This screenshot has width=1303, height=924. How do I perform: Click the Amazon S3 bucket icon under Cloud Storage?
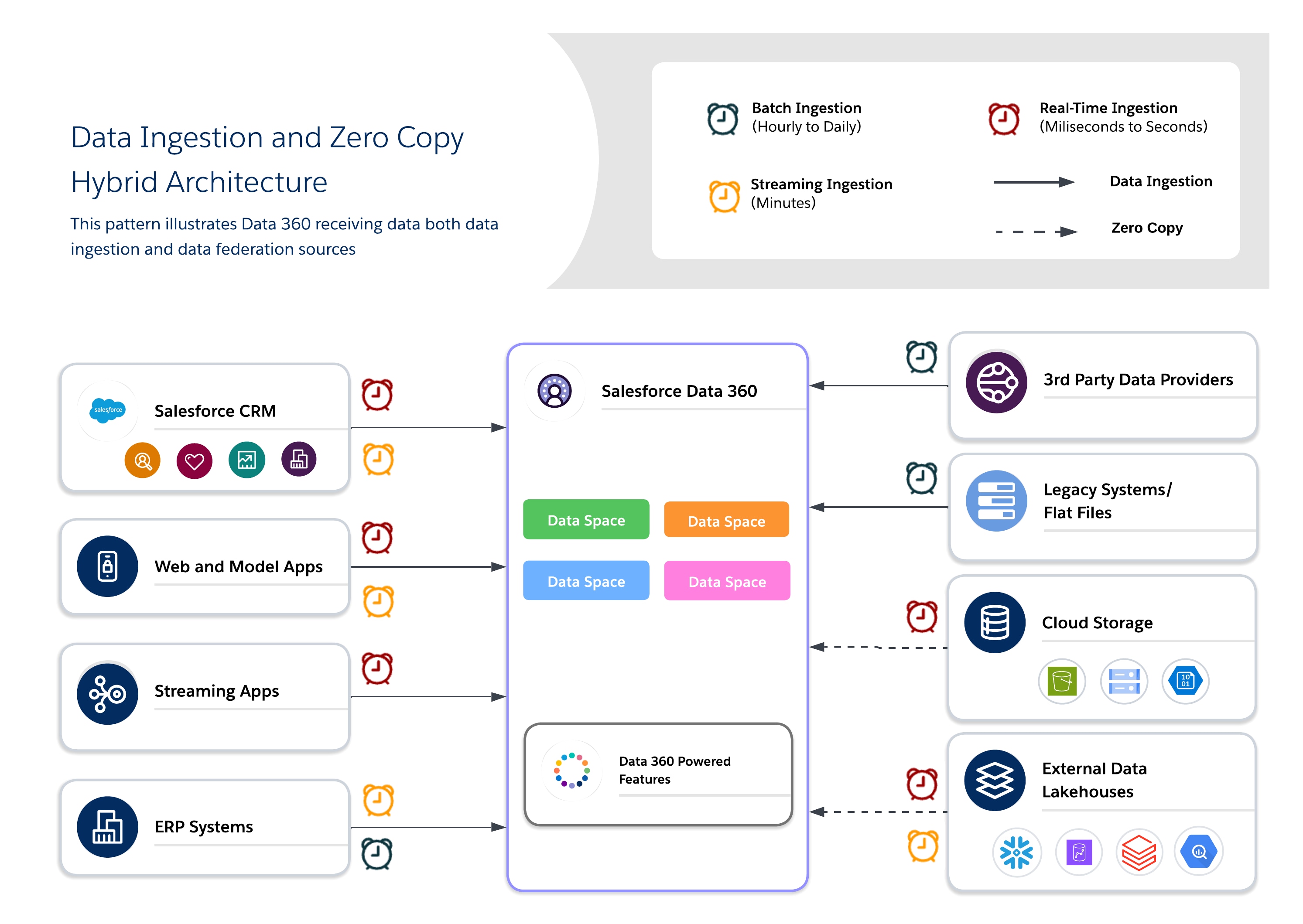tap(1062, 681)
